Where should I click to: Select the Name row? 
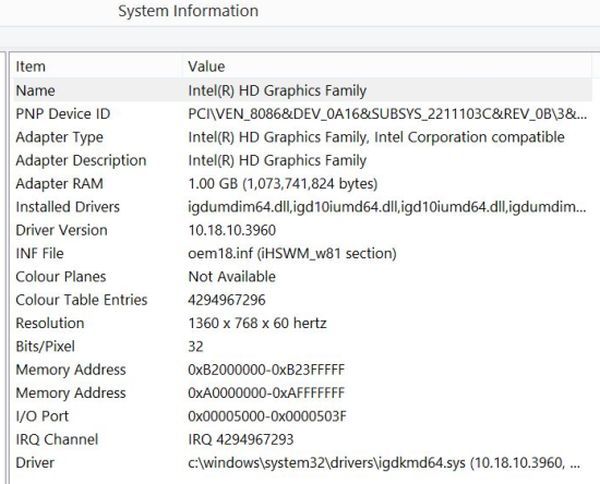click(x=302, y=90)
